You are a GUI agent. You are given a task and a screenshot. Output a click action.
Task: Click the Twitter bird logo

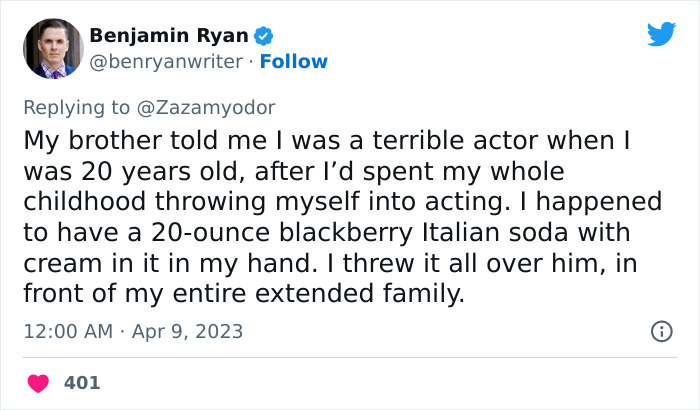(x=661, y=34)
